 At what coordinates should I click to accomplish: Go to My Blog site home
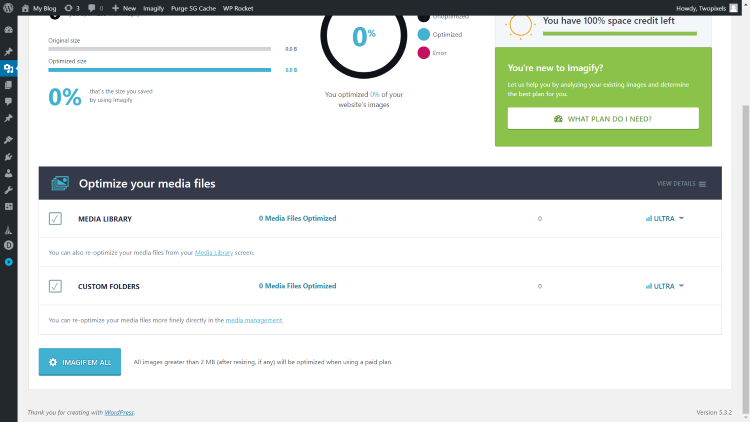click(39, 8)
